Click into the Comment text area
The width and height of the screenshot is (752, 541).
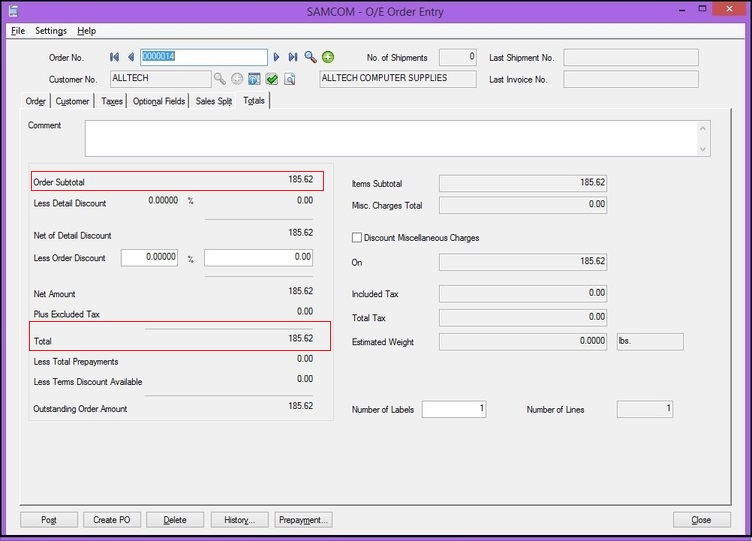[398, 138]
